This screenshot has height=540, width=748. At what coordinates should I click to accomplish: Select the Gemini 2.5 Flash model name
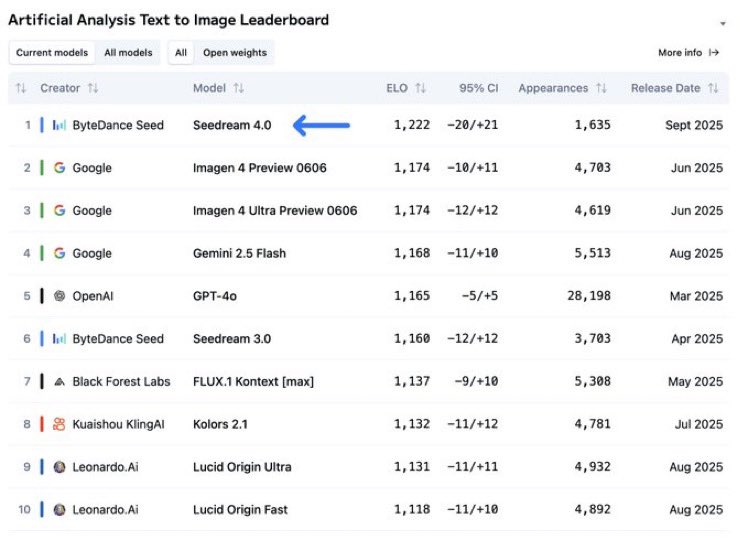tap(239, 253)
